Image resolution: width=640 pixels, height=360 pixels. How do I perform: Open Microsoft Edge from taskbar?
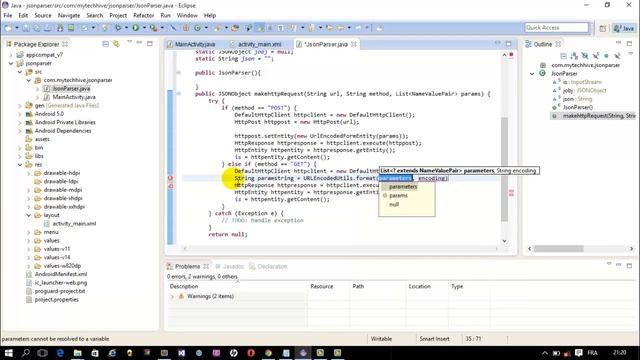[x=60, y=353]
